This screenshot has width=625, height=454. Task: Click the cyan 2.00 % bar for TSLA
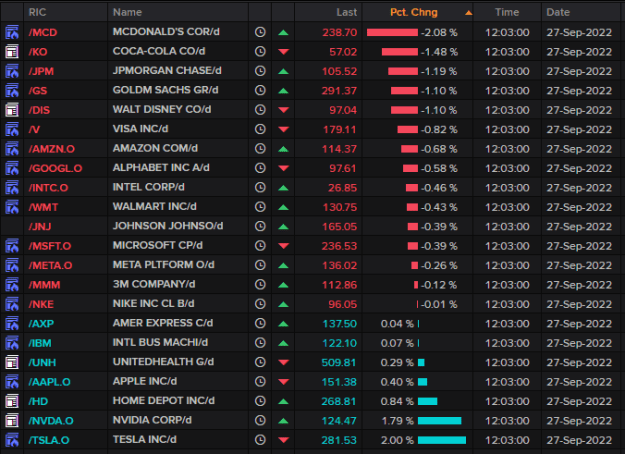point(442,440)
